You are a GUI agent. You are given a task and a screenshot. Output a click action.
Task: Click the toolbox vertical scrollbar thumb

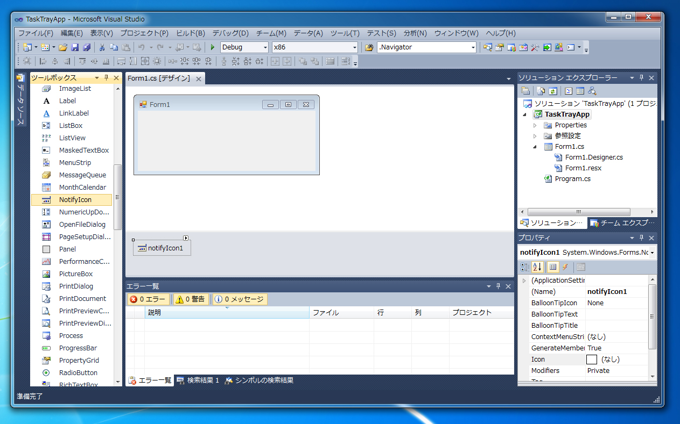117,197
